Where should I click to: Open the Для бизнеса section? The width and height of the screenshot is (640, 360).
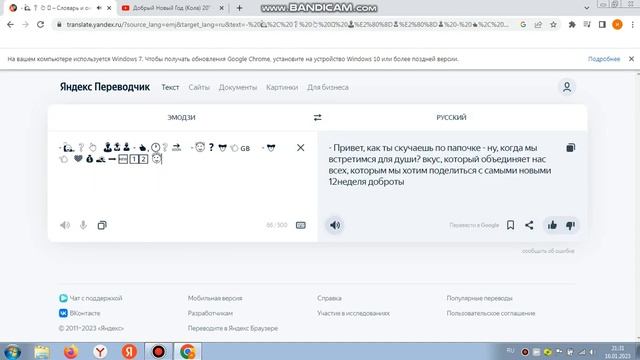point(328,87)
